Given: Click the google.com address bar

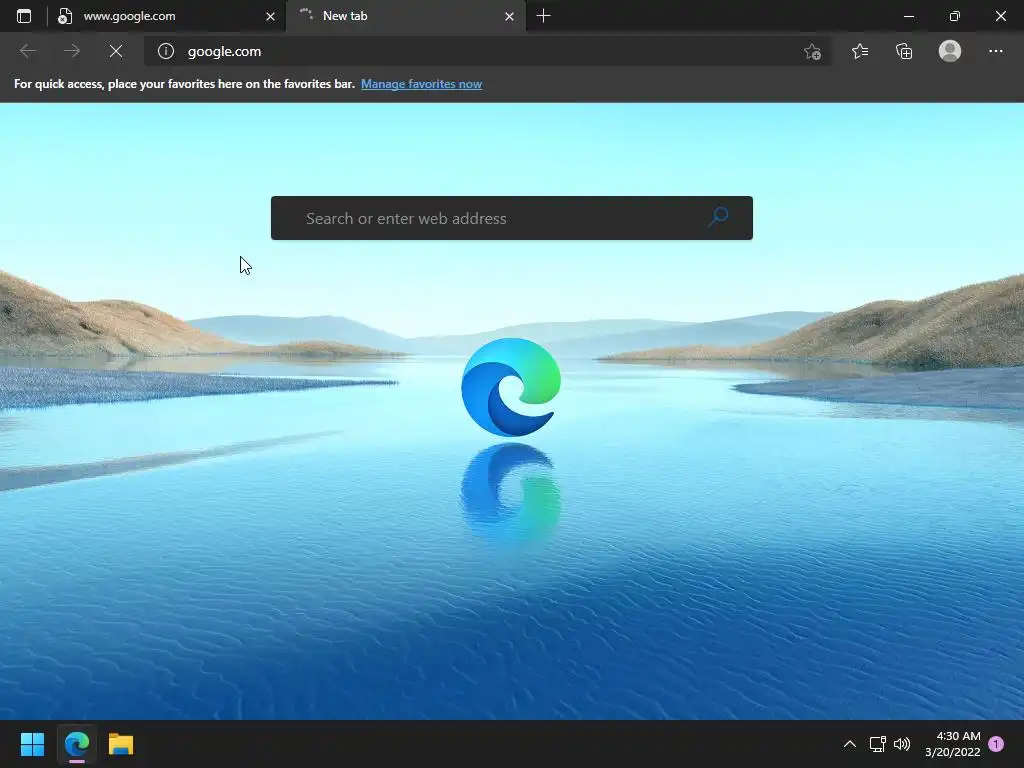Looking at the screenshot, I should [488, 51].
